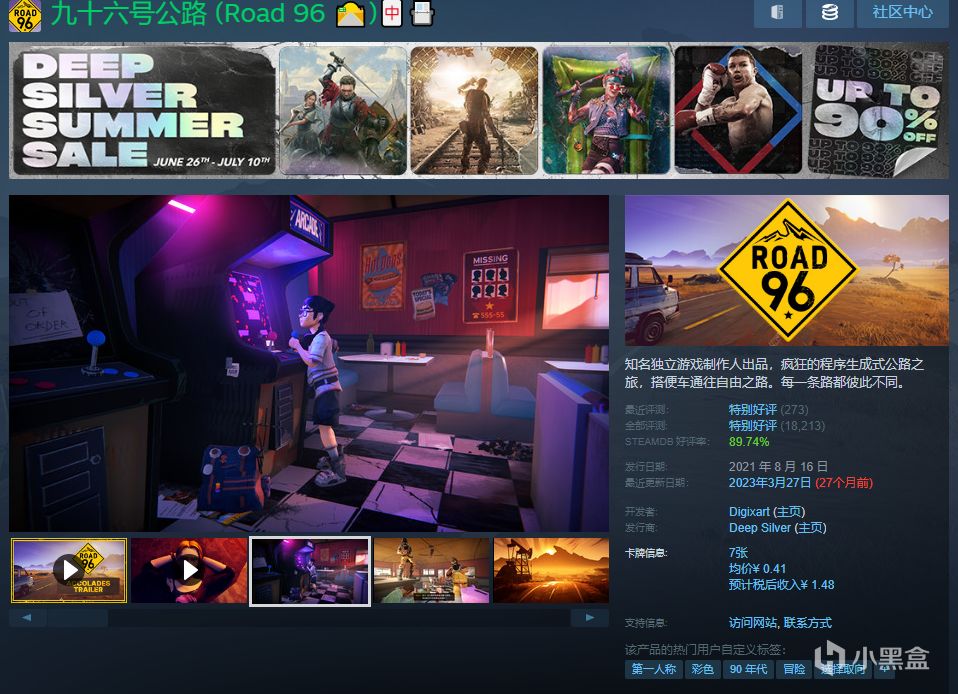The image size is (958, 694).
Task: Click the SteamDB rating 89.74%
Action: [748, 442]
